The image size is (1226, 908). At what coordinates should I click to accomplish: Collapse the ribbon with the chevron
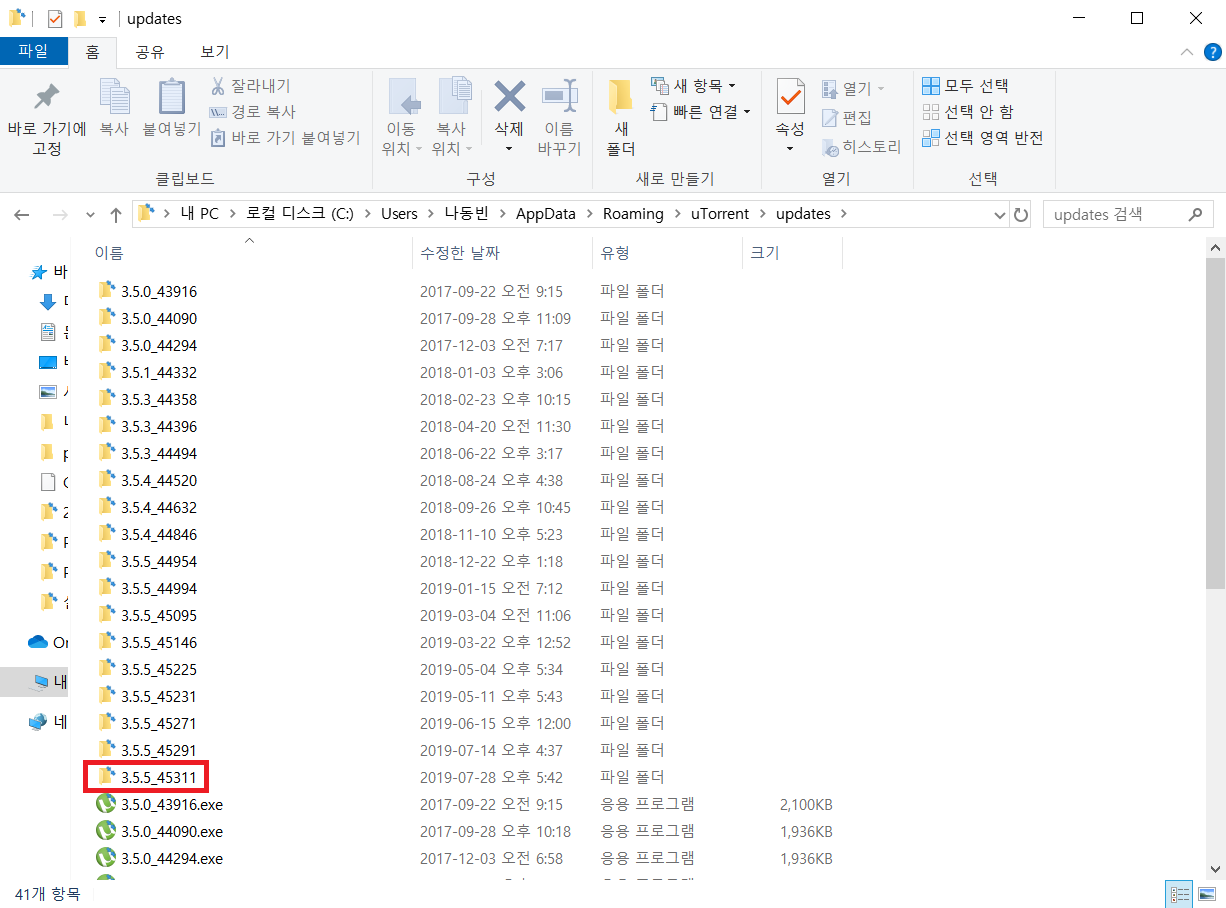click(x=1187, y=52)
